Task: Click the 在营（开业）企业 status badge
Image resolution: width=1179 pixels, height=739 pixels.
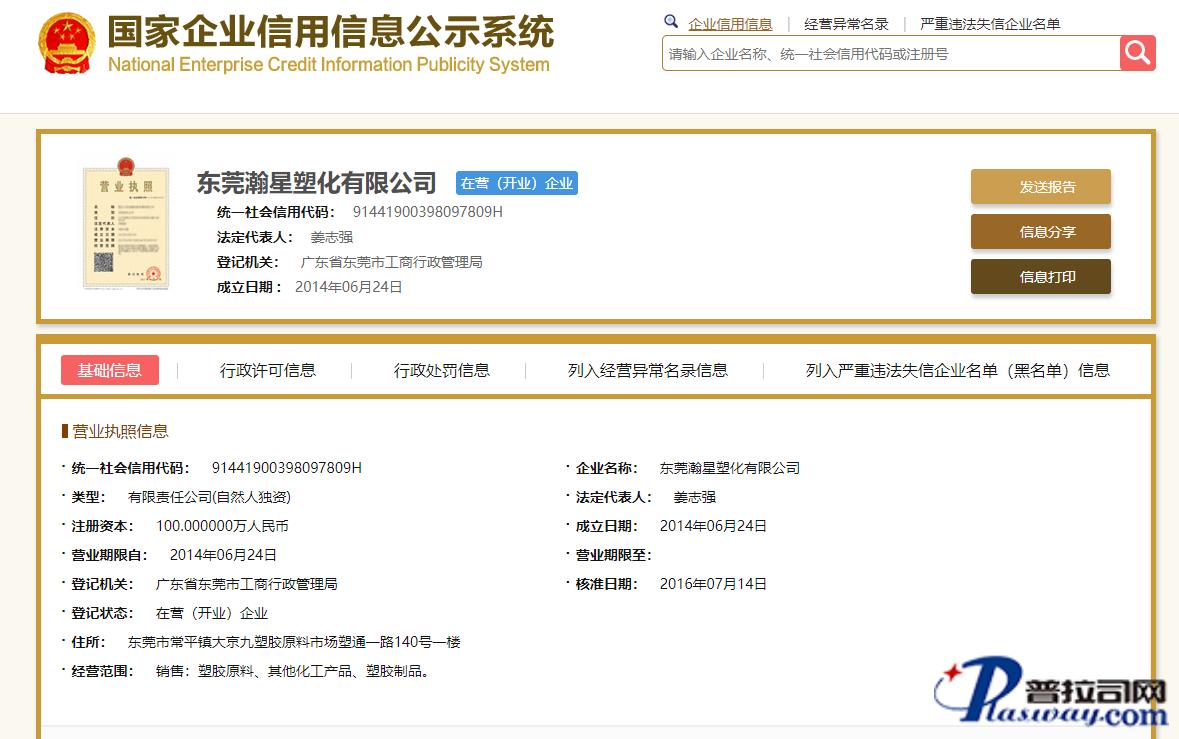Action: (517, 183)
